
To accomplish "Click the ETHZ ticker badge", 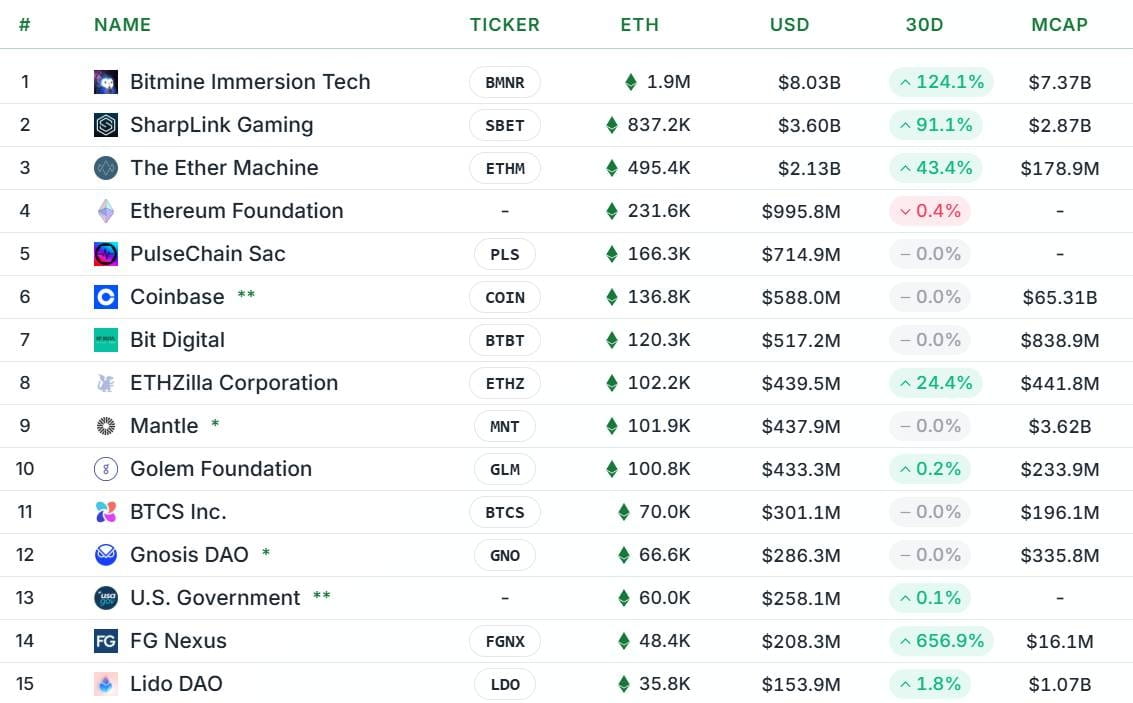I will click(x=505, y=383).
